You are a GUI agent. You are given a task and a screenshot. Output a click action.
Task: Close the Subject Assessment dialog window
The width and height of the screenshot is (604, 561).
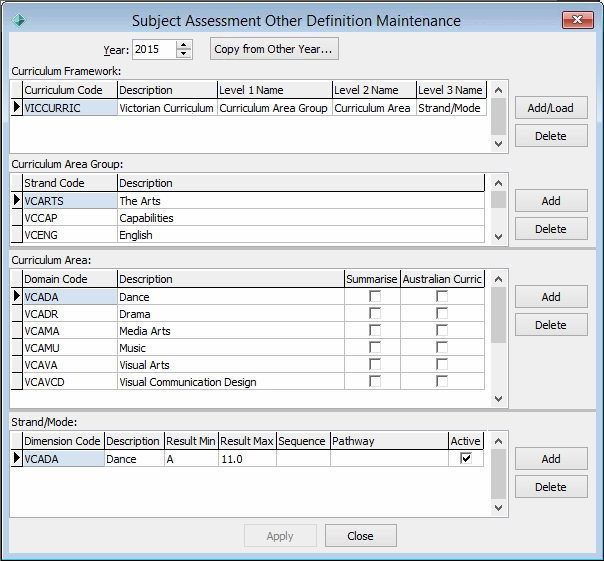(x=577, y=20)
